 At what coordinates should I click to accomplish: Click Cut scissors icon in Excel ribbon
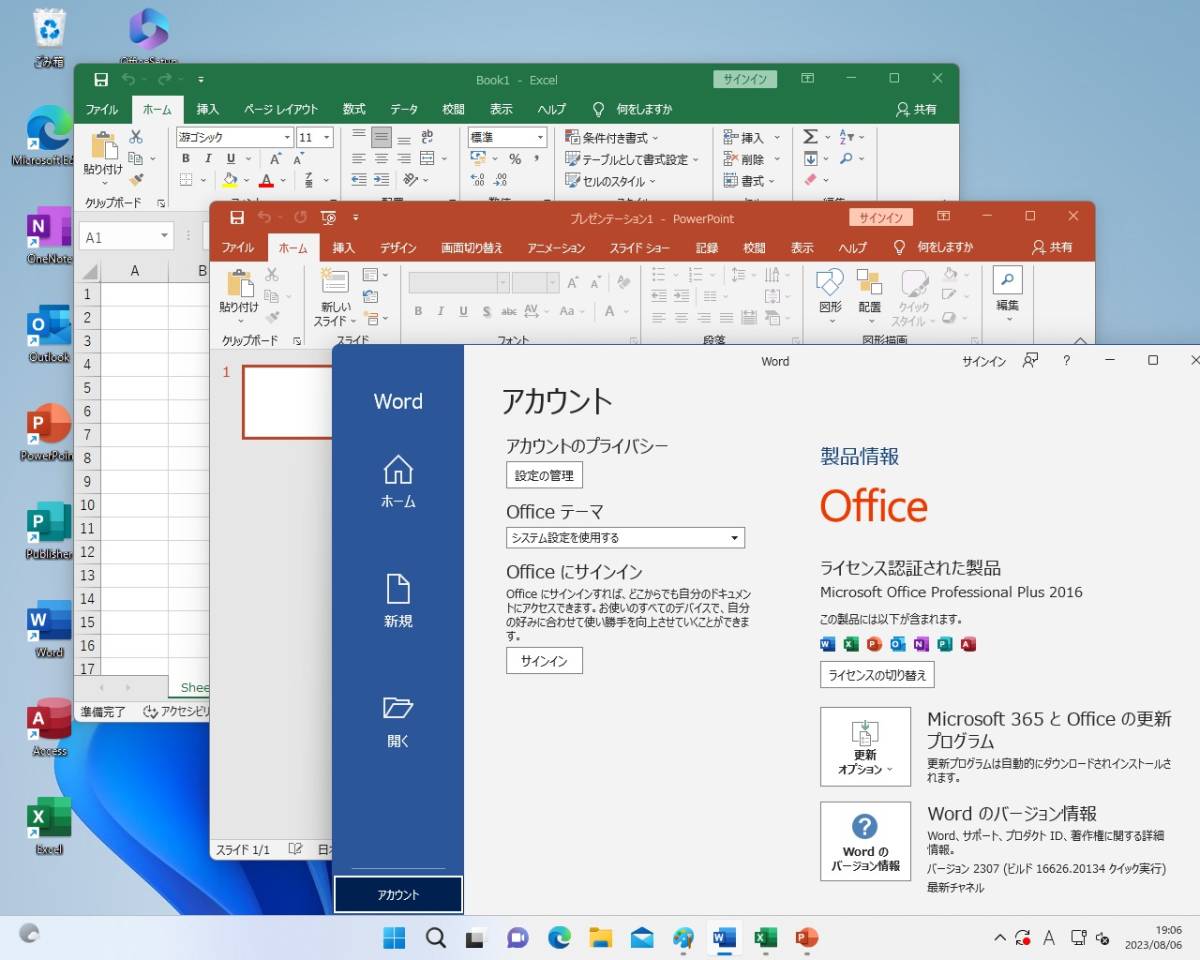pos(136,137)
